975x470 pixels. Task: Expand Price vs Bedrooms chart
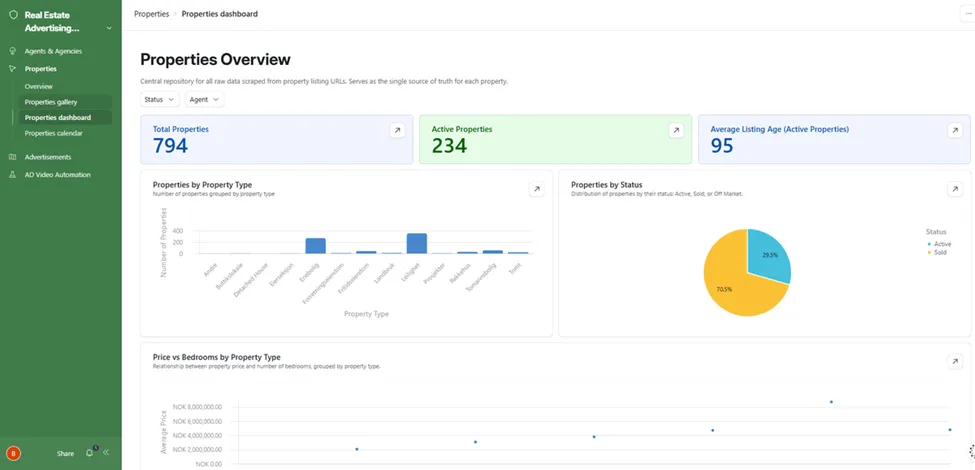coord(954,362)
